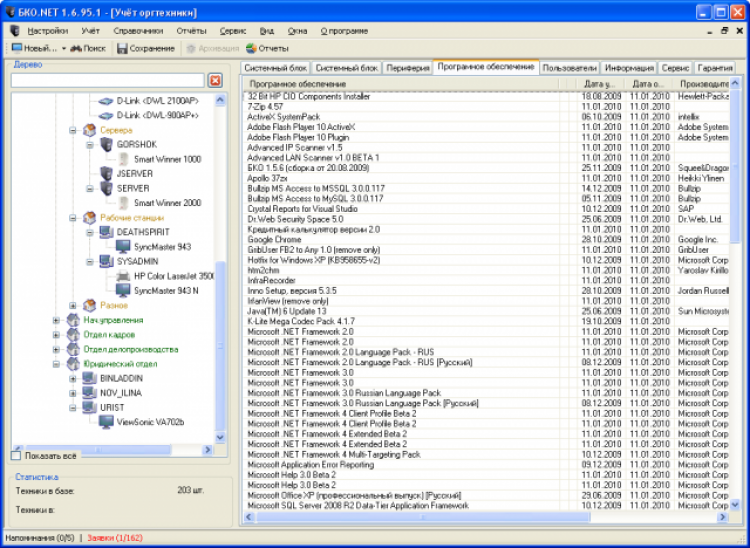Select the SyncMaster 943 N monitor icon
This screenshot has width=750, height=548.
pos(123,290)
